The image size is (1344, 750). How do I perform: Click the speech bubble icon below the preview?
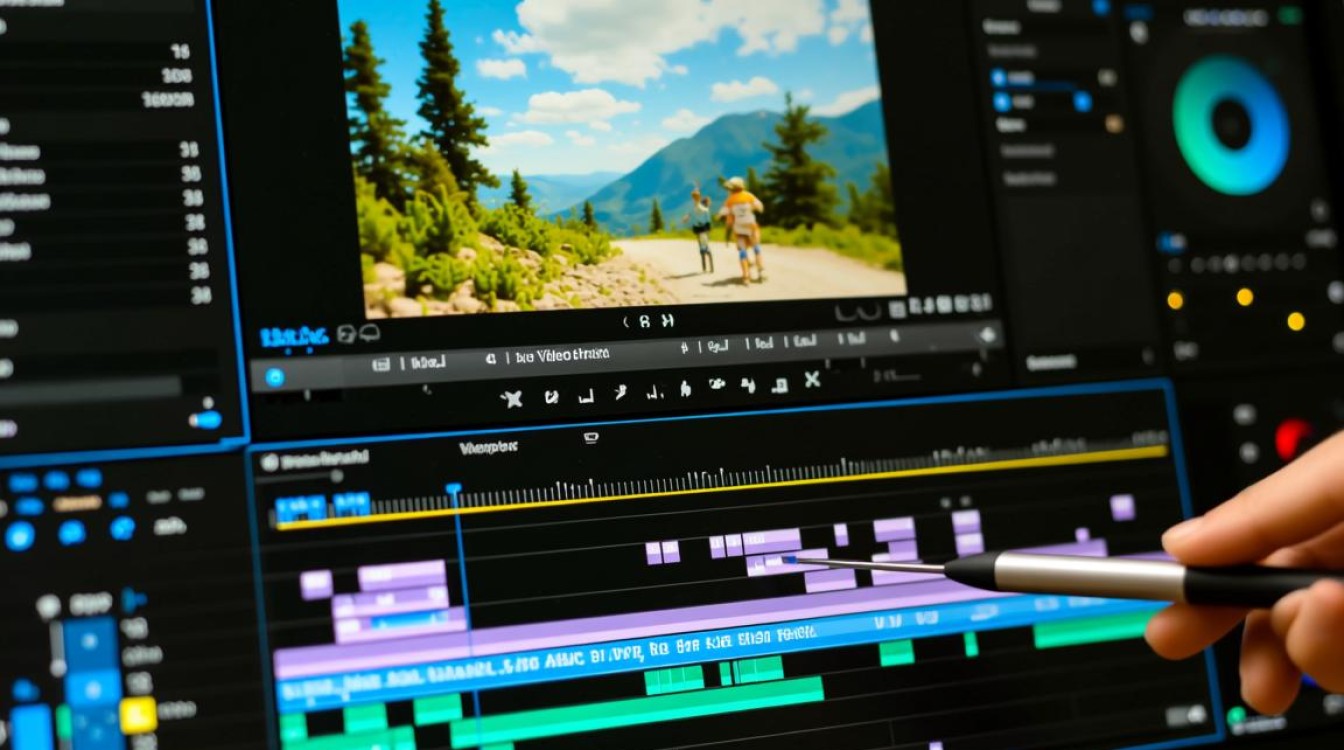coord(370,333)
